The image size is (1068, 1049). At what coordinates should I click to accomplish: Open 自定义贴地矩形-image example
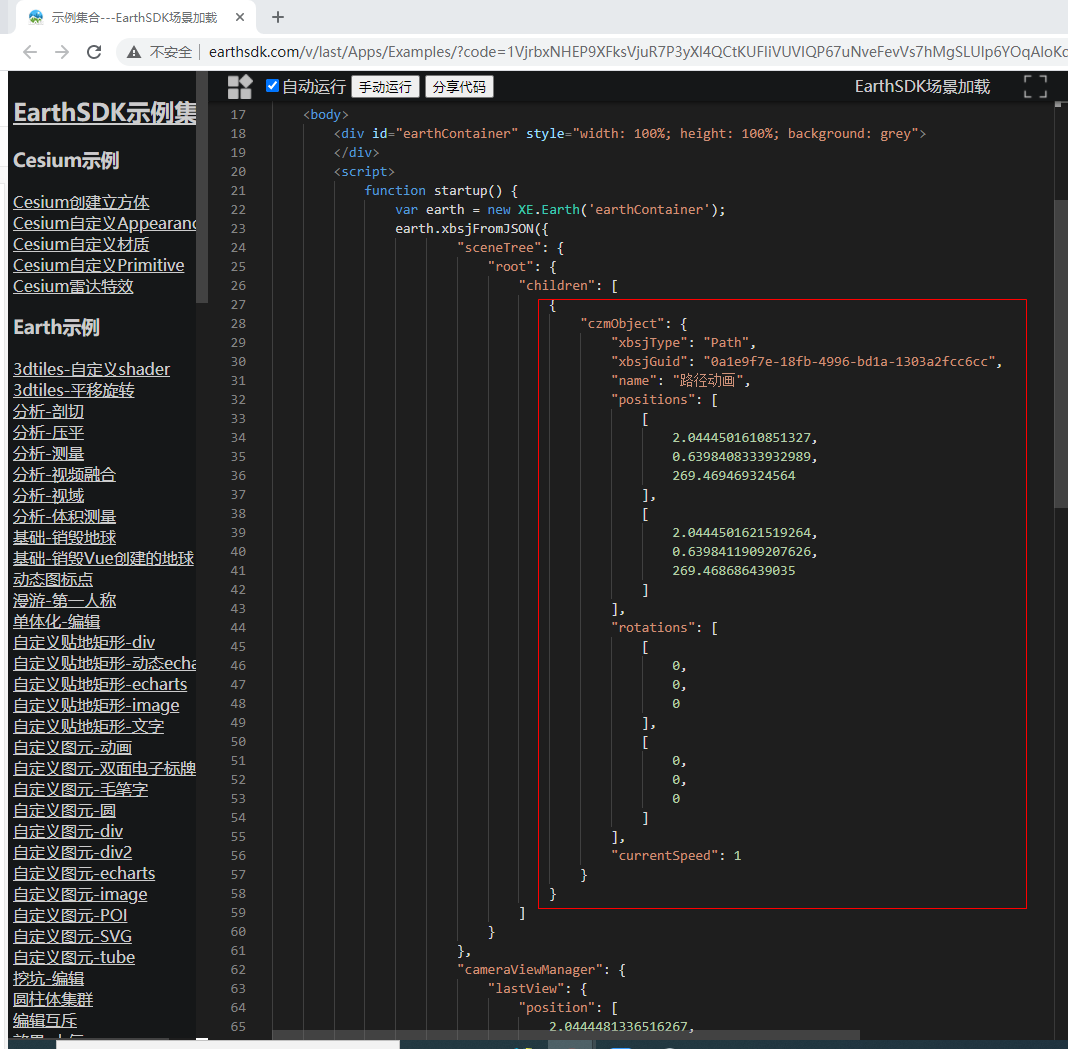click(x=96, y=706)
